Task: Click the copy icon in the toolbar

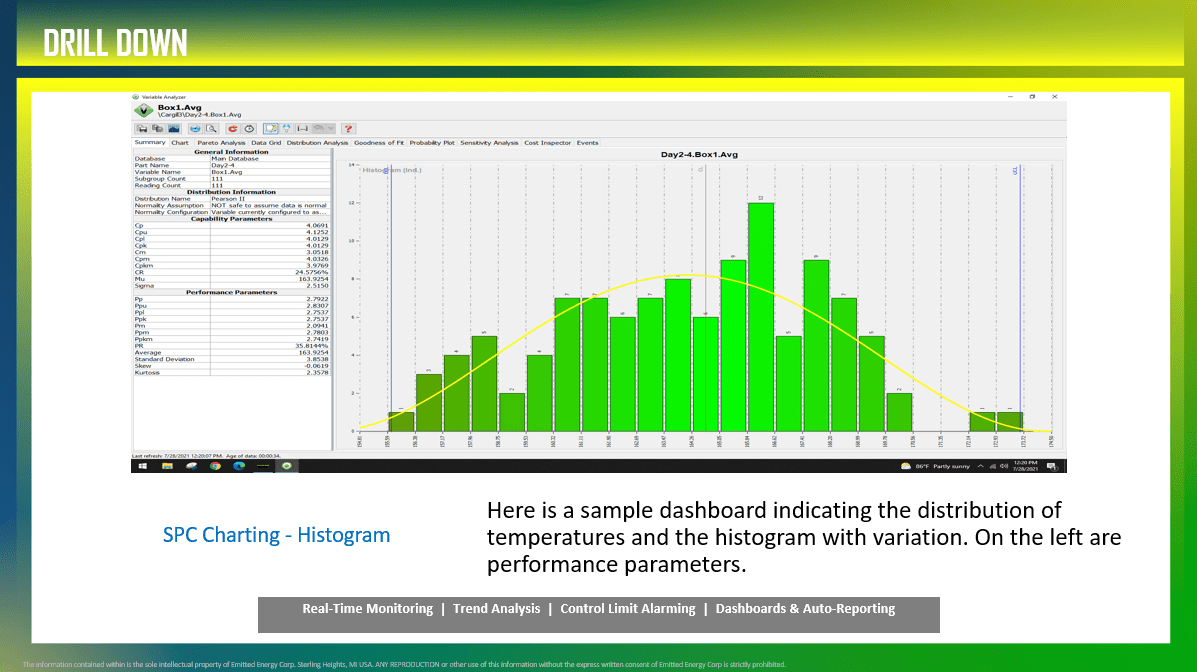Action: coord(157,129)
